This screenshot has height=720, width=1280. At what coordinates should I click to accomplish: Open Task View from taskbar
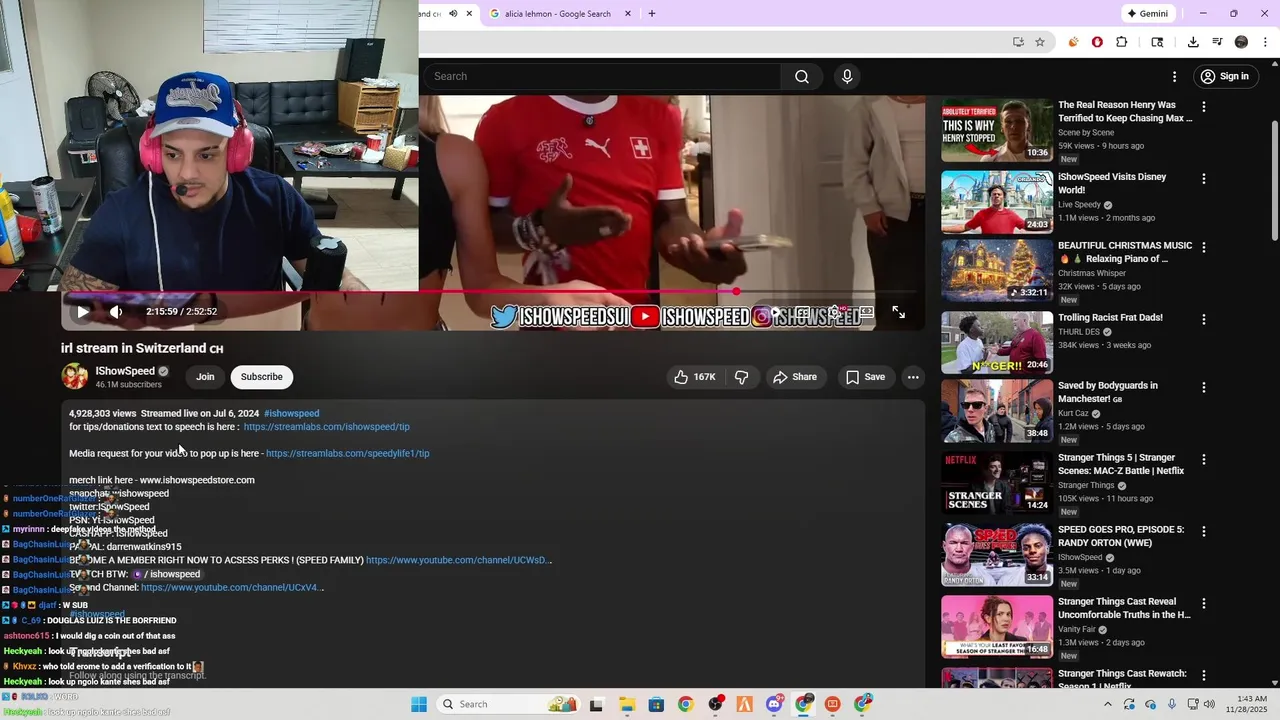pos(596,704)
